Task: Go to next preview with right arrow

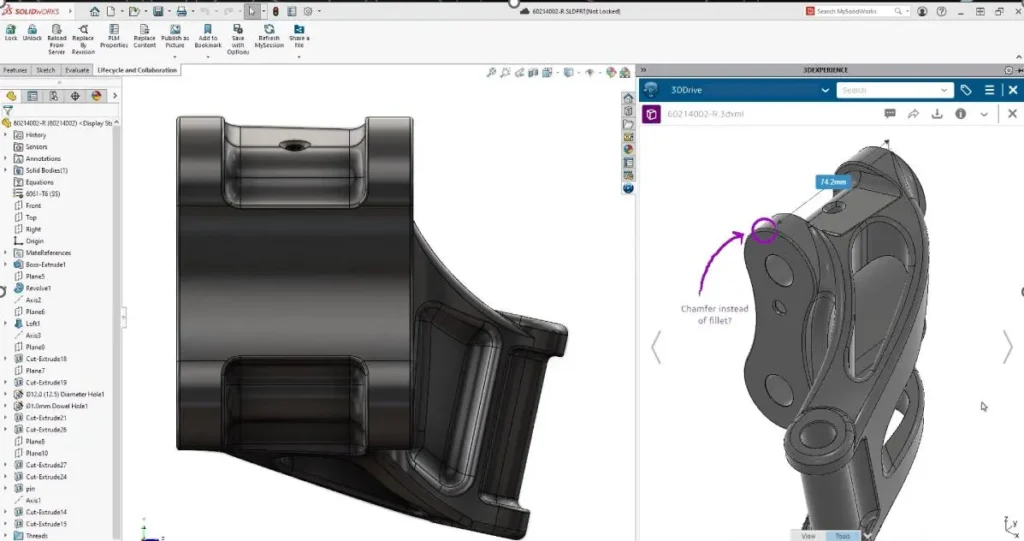Action: coord(1007,347)
